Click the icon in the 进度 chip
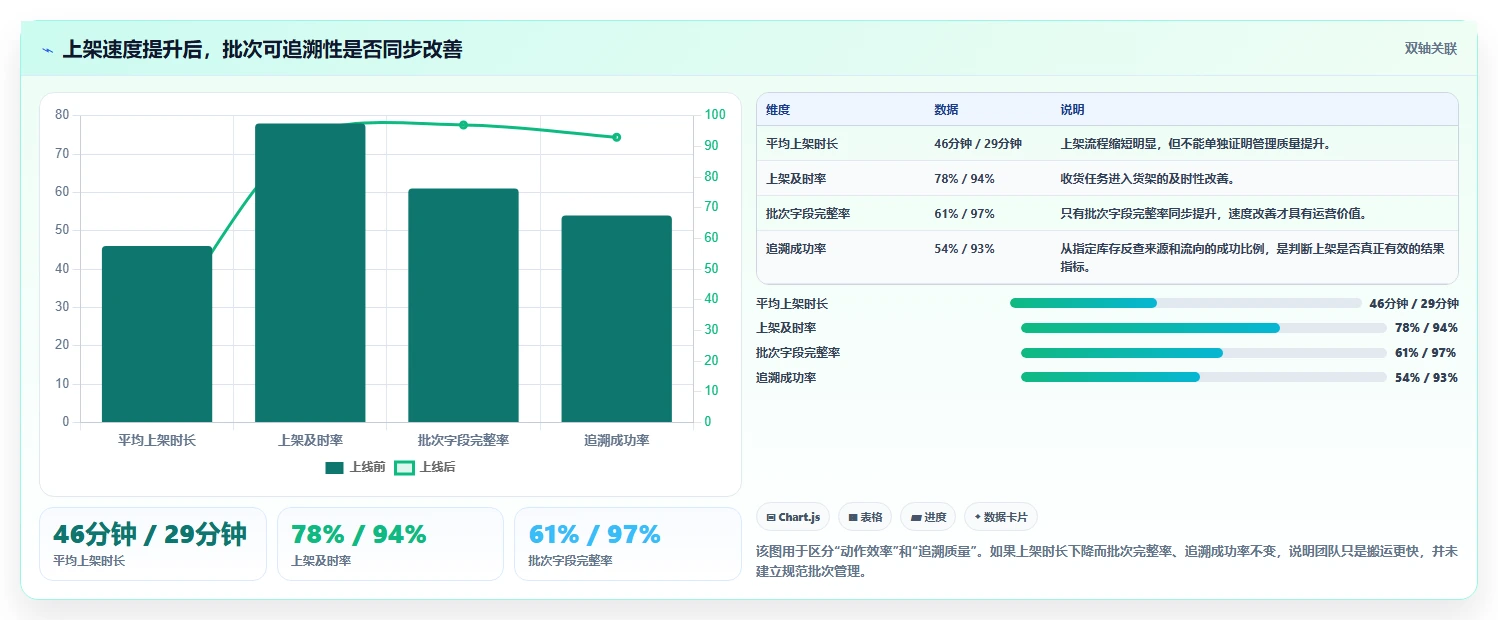Viewport: 1498px width, 620px height. 915,518
